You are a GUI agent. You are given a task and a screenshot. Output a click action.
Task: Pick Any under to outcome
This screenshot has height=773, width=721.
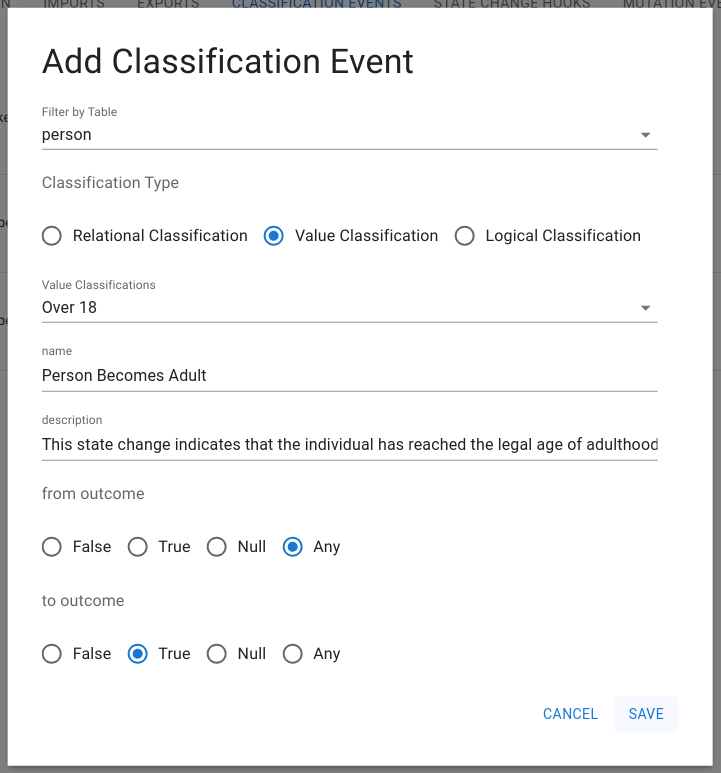pyautogui.click(x=292, y=654)
